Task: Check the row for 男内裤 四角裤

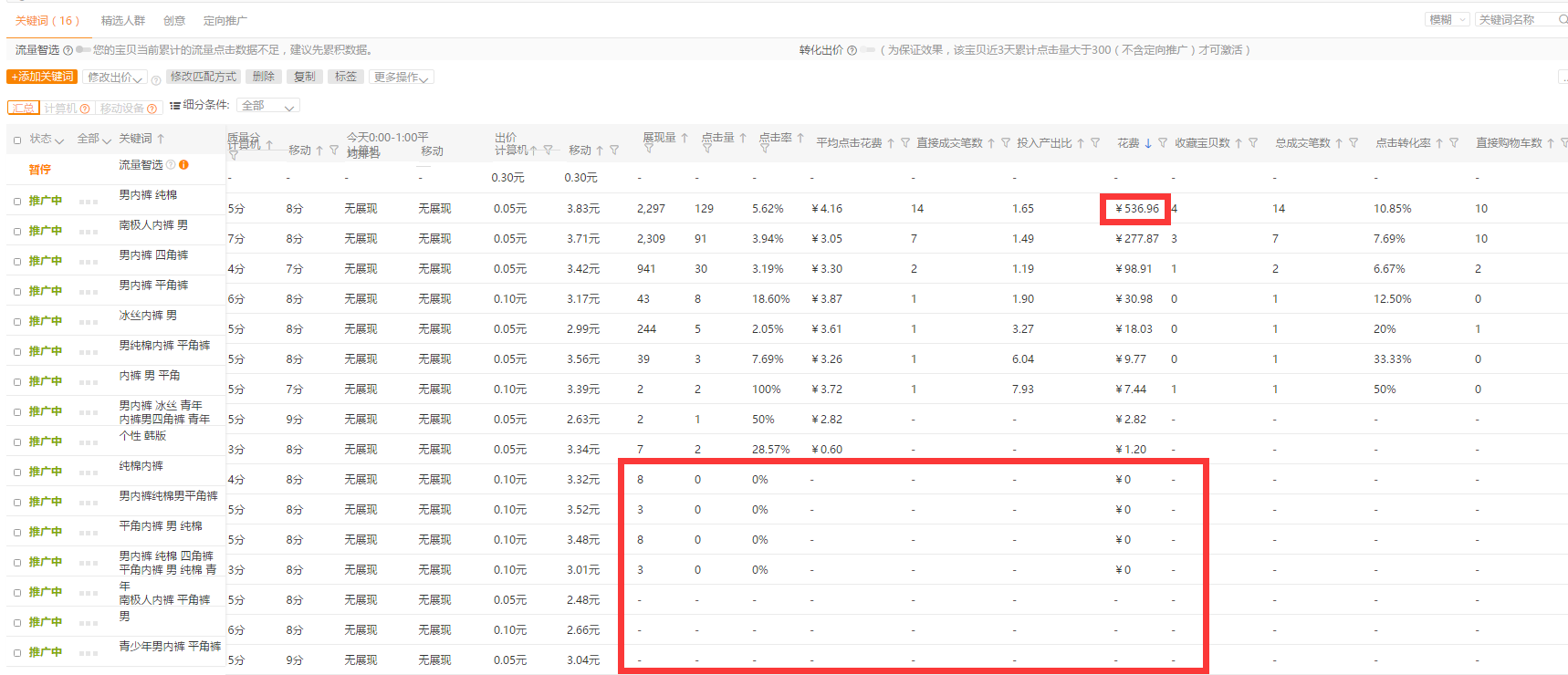Action: click(17, 262)
